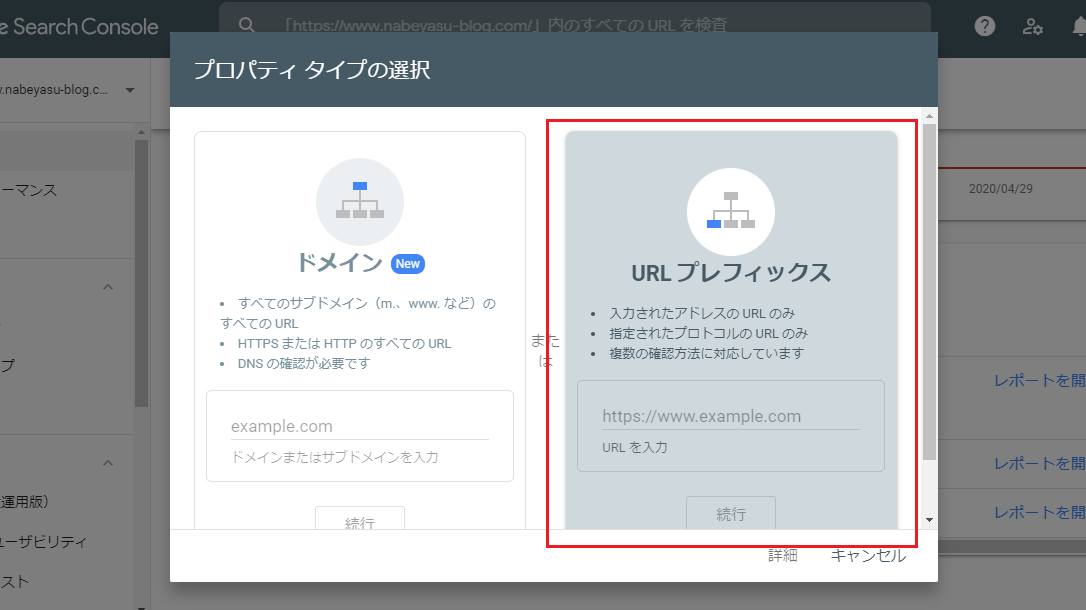
Task: Click 続行 button under URL プレフィックス
Action: (x=731, y=513)
